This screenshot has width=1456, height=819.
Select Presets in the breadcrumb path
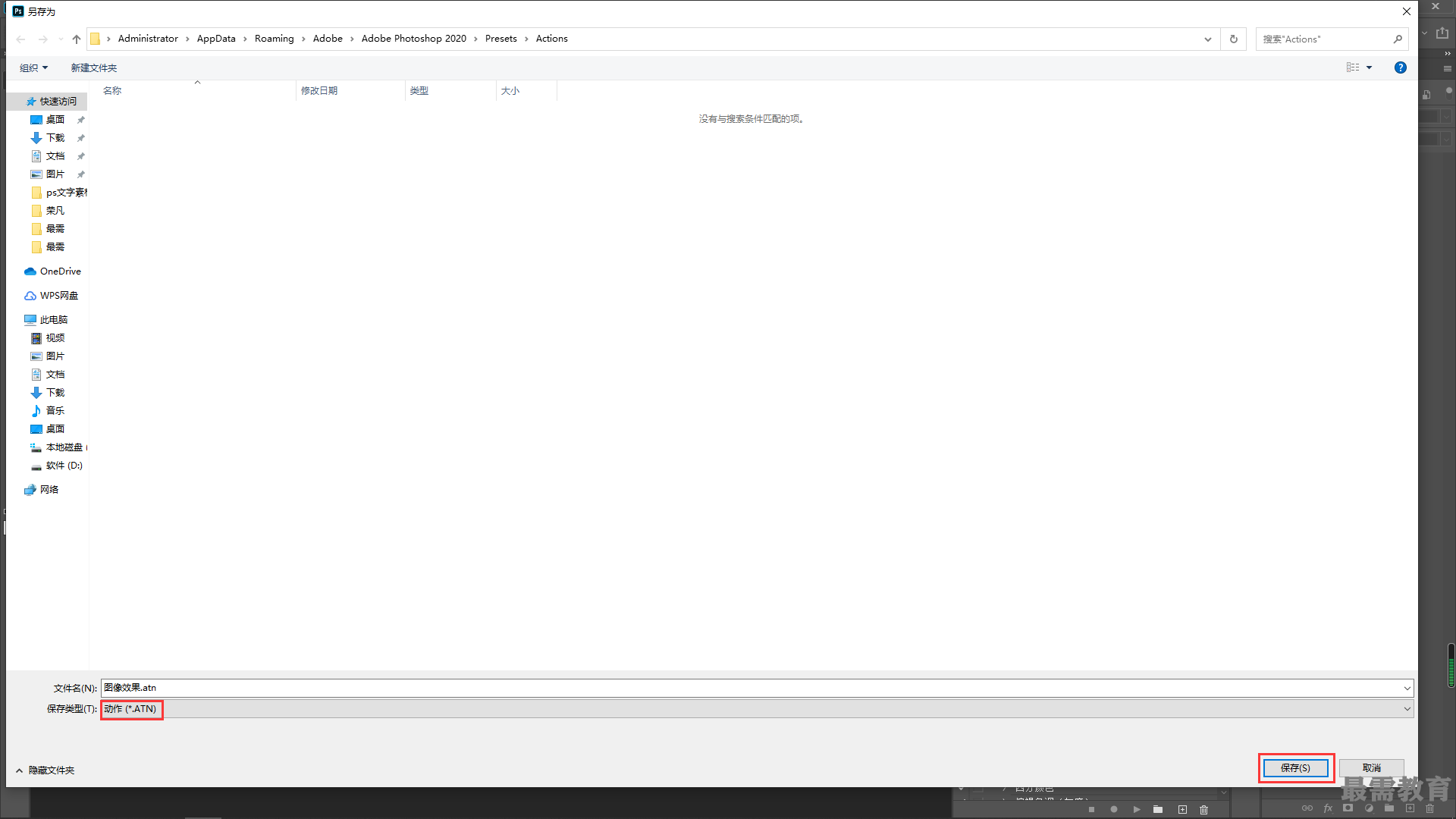tap(501, 39)
